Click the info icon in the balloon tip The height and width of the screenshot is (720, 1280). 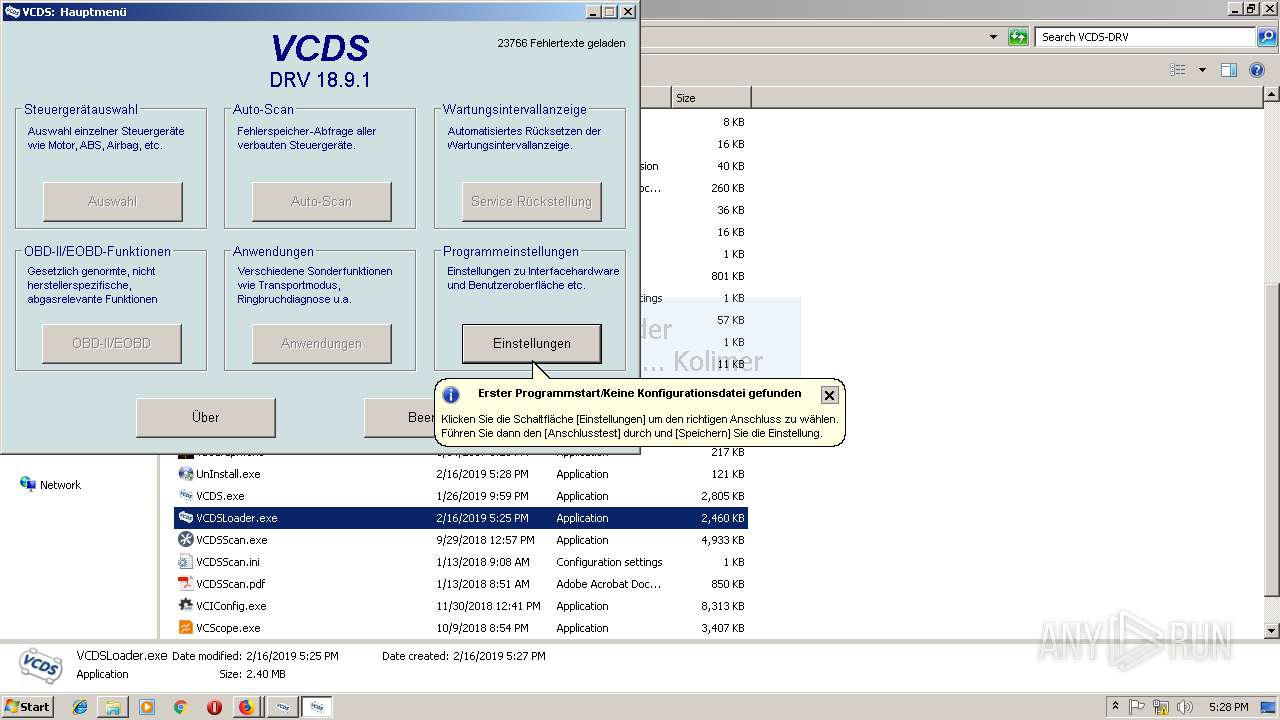click(x=451, y=394)
